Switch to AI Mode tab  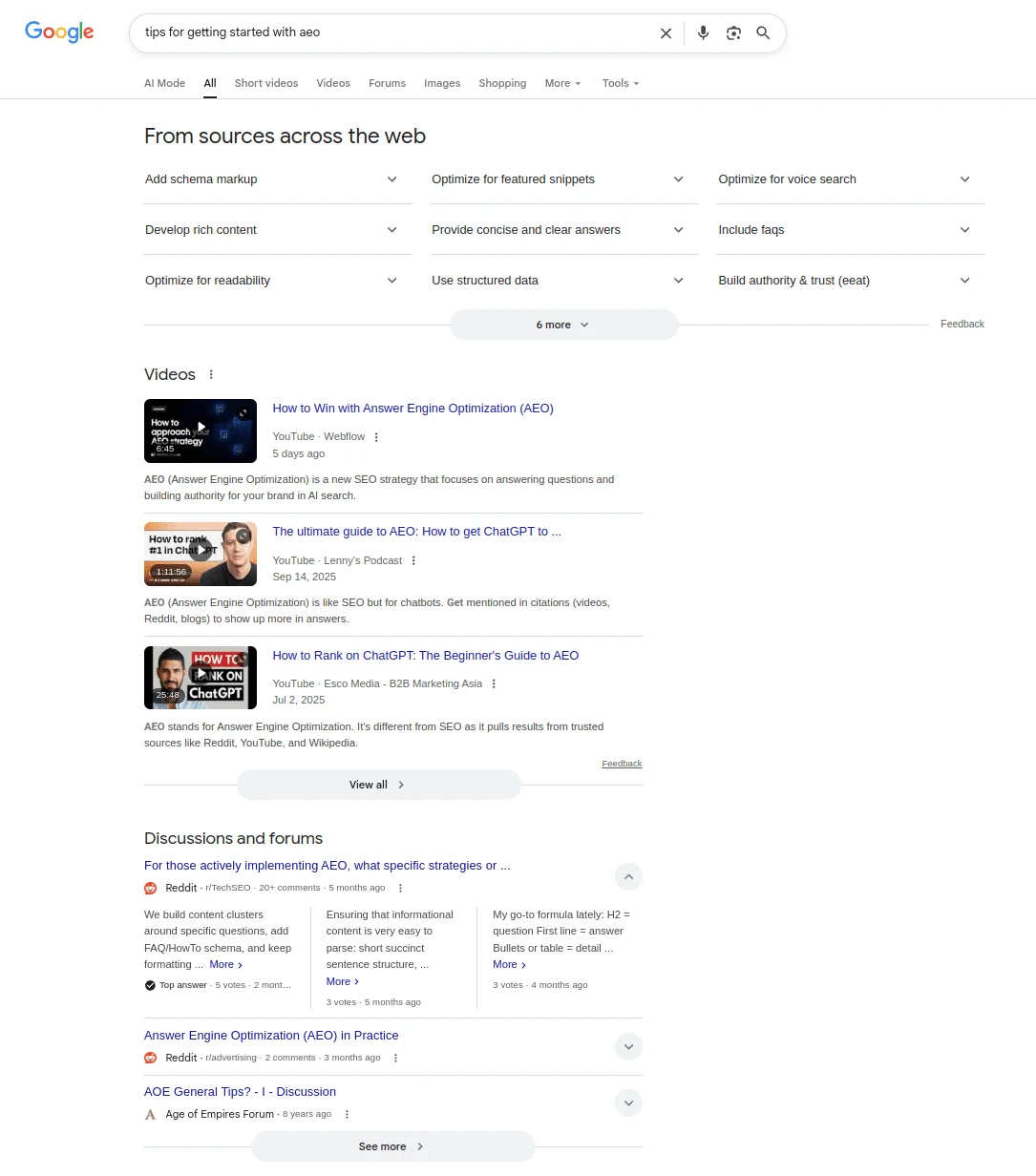(x=164, y=83)
